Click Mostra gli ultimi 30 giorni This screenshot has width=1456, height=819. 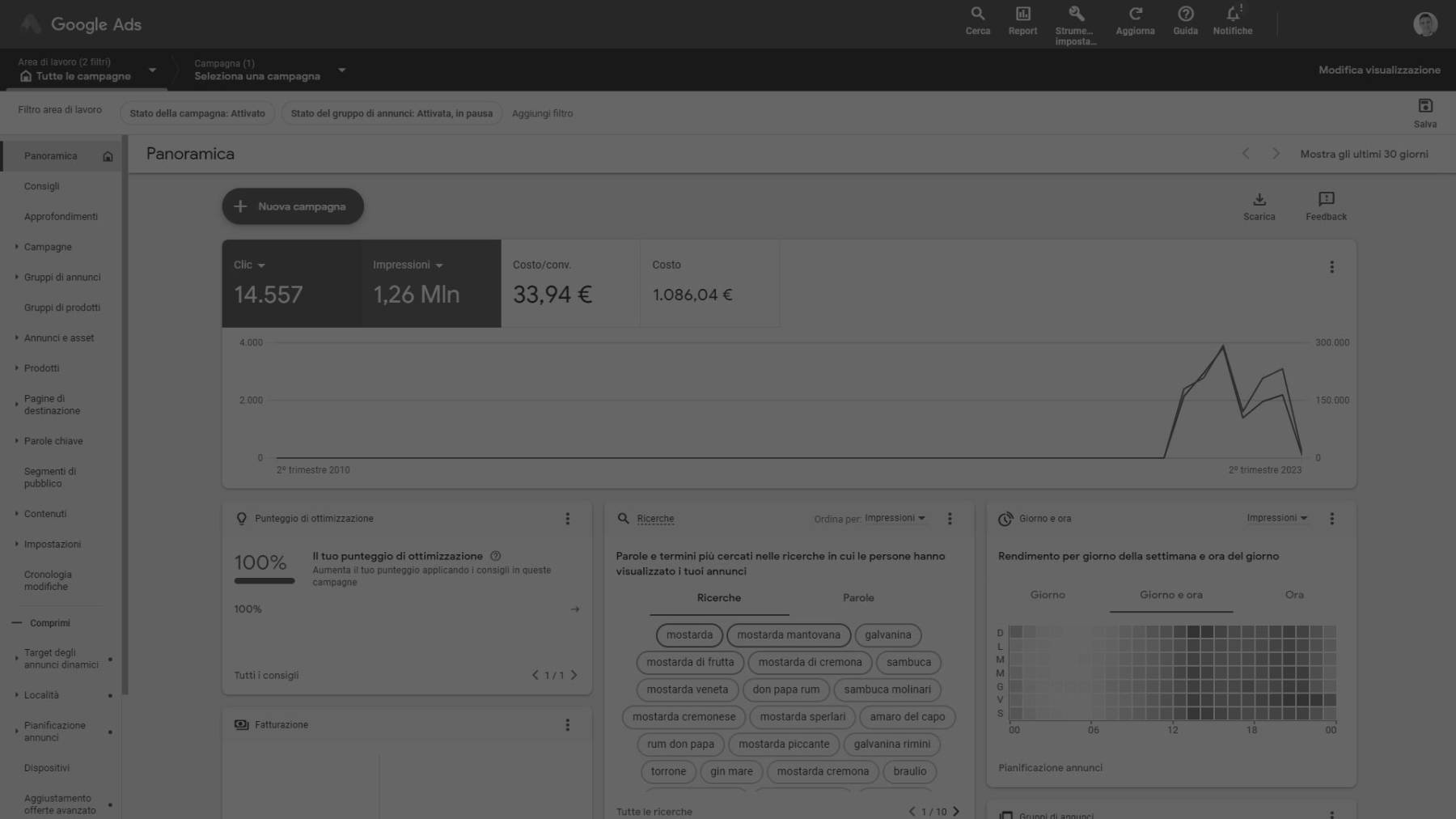pyautogui.click(x=1364, y=154)
